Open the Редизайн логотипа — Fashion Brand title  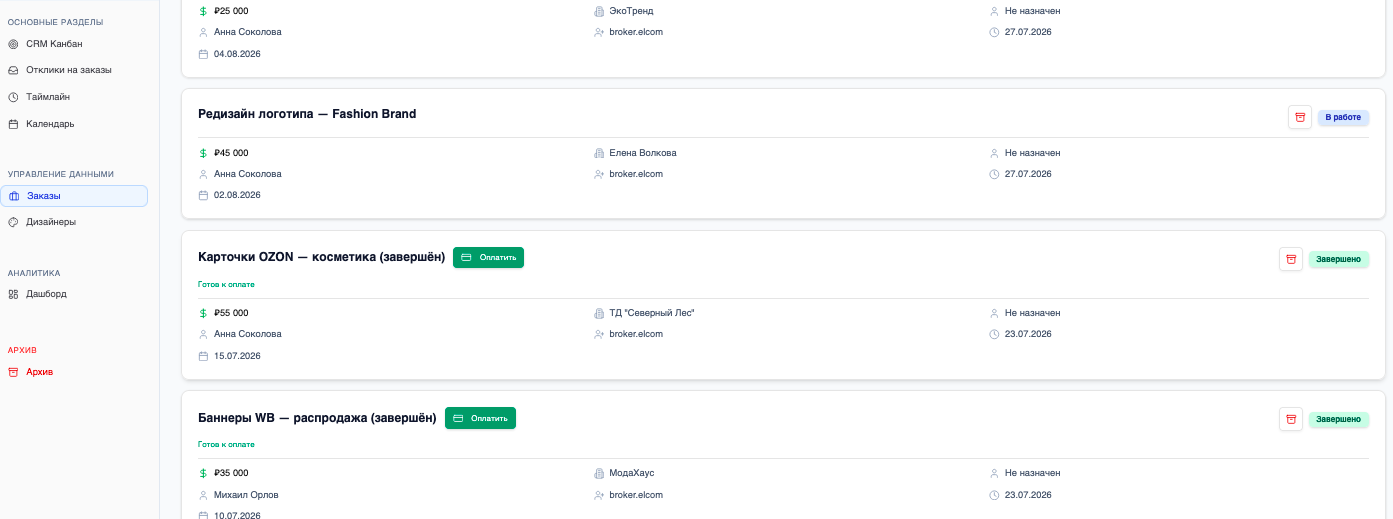pos(307,114)
